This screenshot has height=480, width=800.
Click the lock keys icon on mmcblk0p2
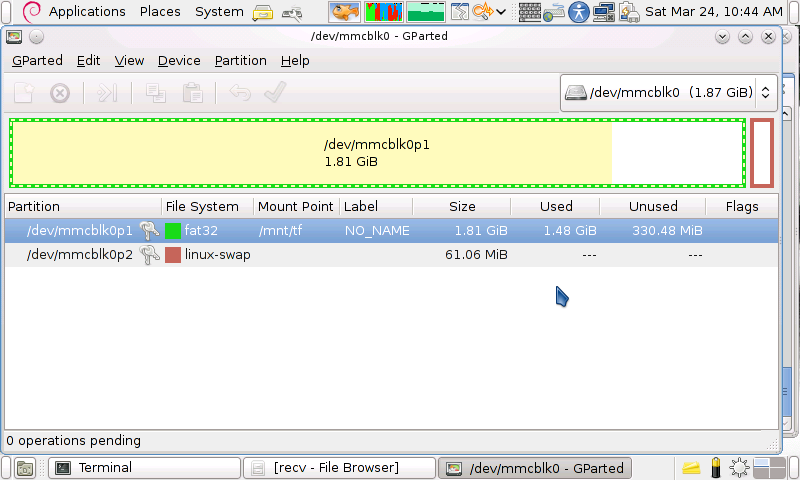[149, 255]
